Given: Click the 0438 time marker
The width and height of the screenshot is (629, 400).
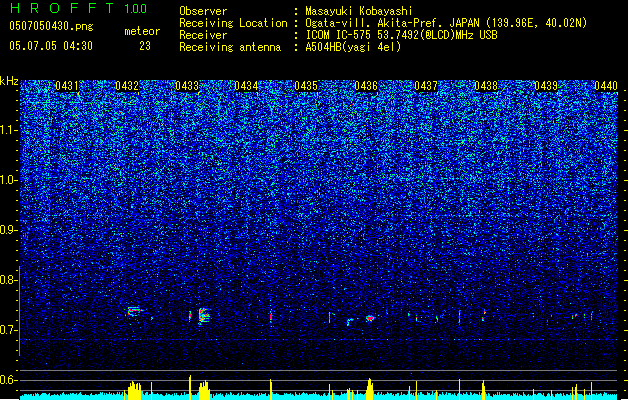Looking at the screenshot, I should click(x=486, y=86).
